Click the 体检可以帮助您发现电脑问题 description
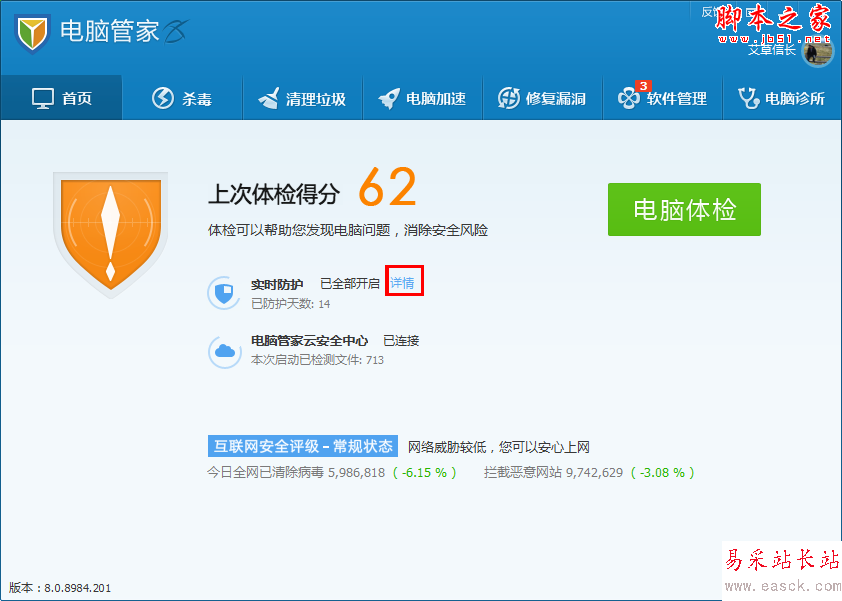This screenshot has height=601, width=842. [348, 230]
